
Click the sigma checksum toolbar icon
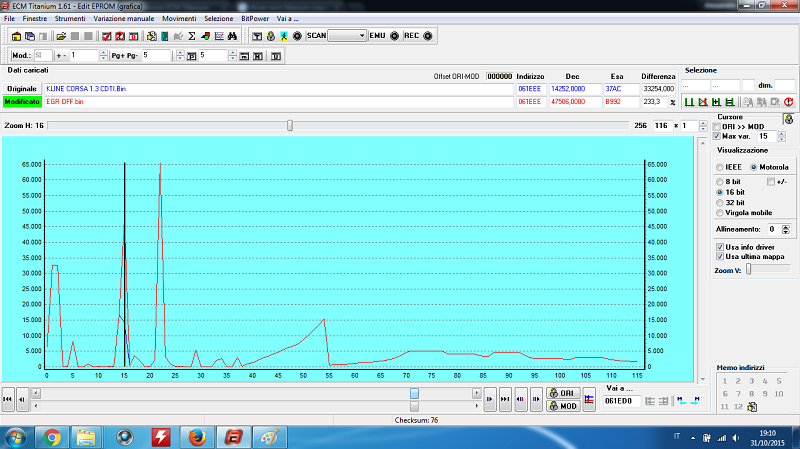191,35
